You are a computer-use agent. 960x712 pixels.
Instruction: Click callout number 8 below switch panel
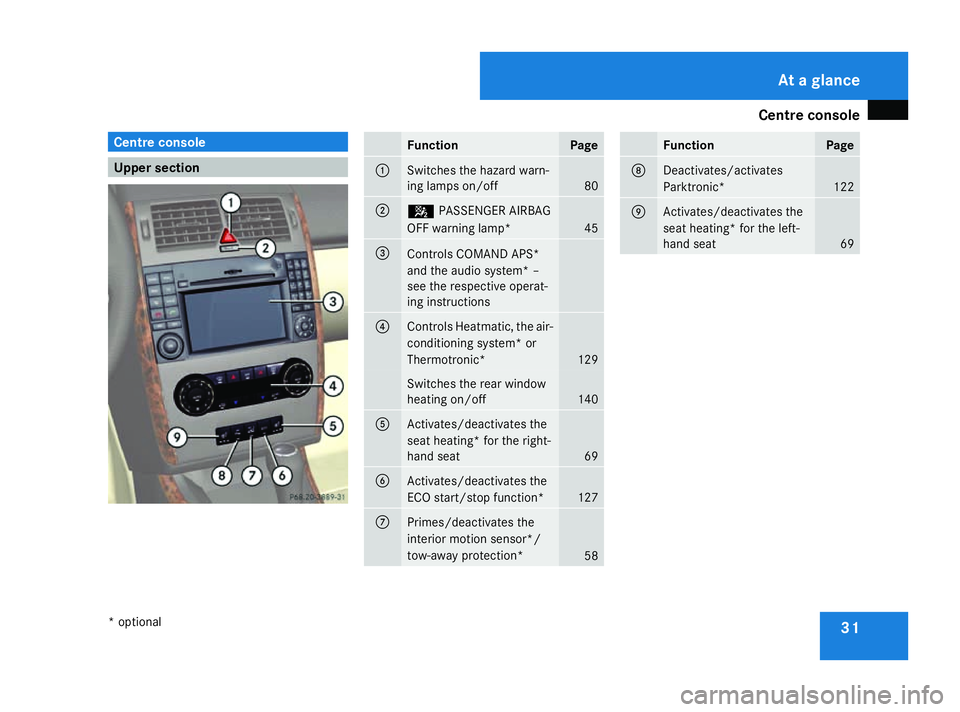[222, 476]
